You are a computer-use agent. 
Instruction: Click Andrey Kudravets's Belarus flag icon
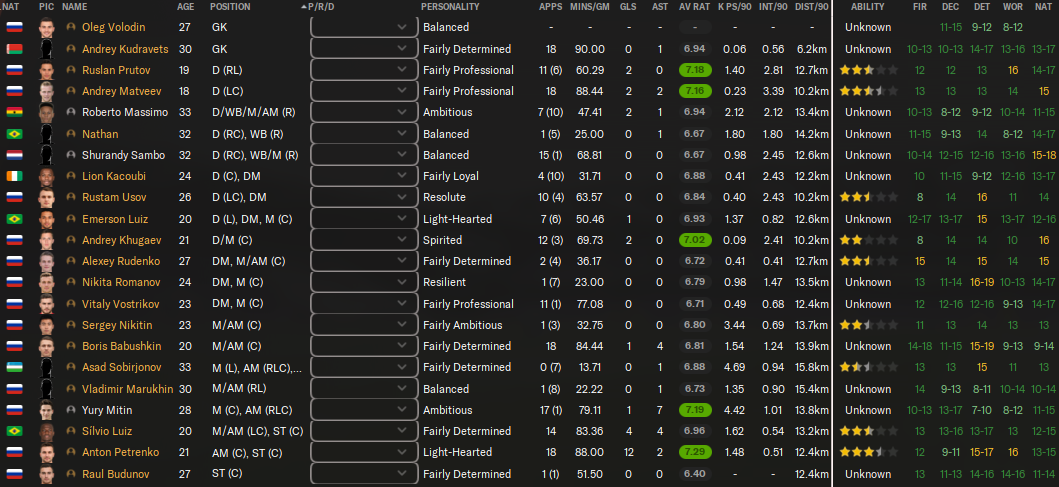(x=14, y=49)
